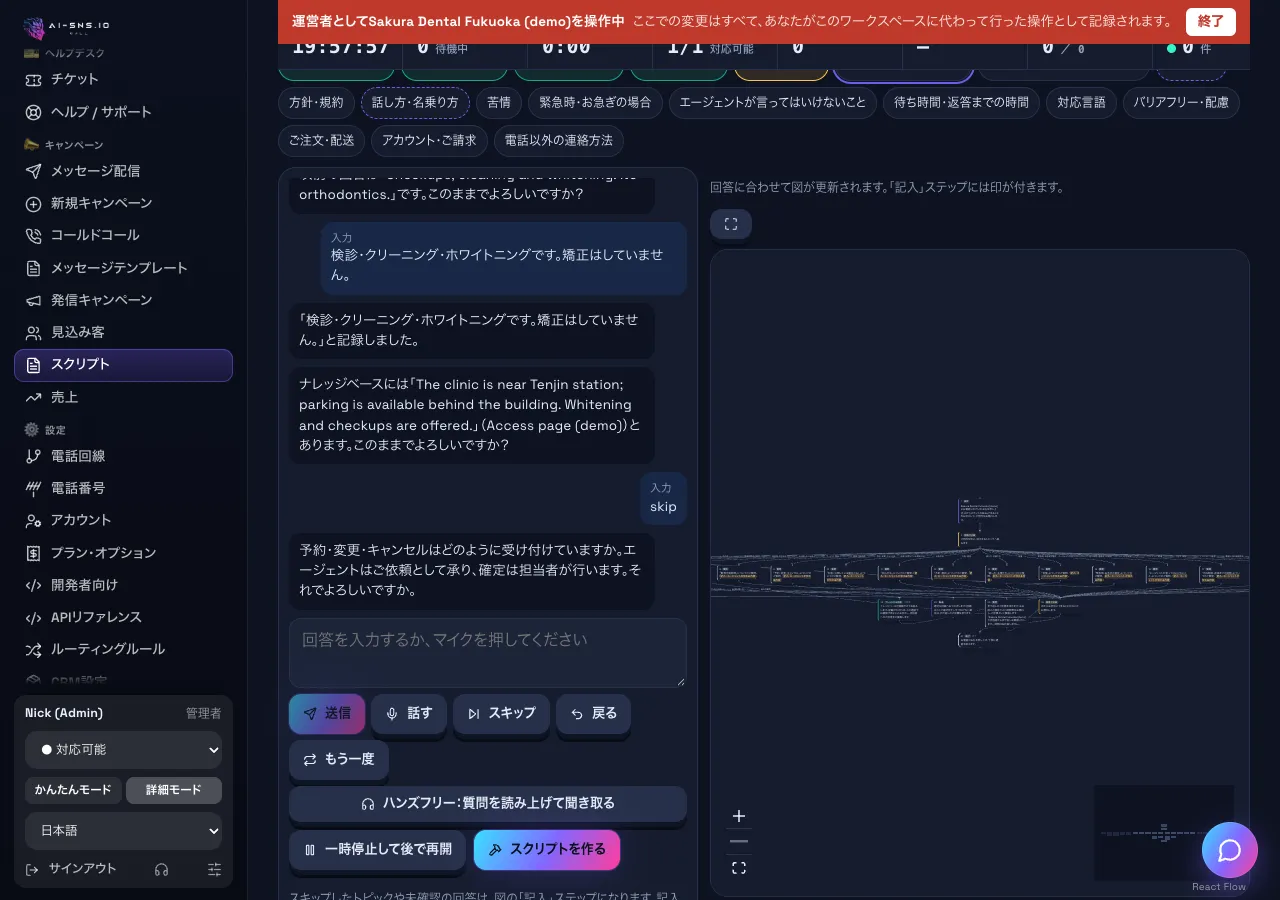The height and width of the screenshot is (900, 1280).
Task: Select the アカウント・ご請求 topic chip
Action: [429, 141]
